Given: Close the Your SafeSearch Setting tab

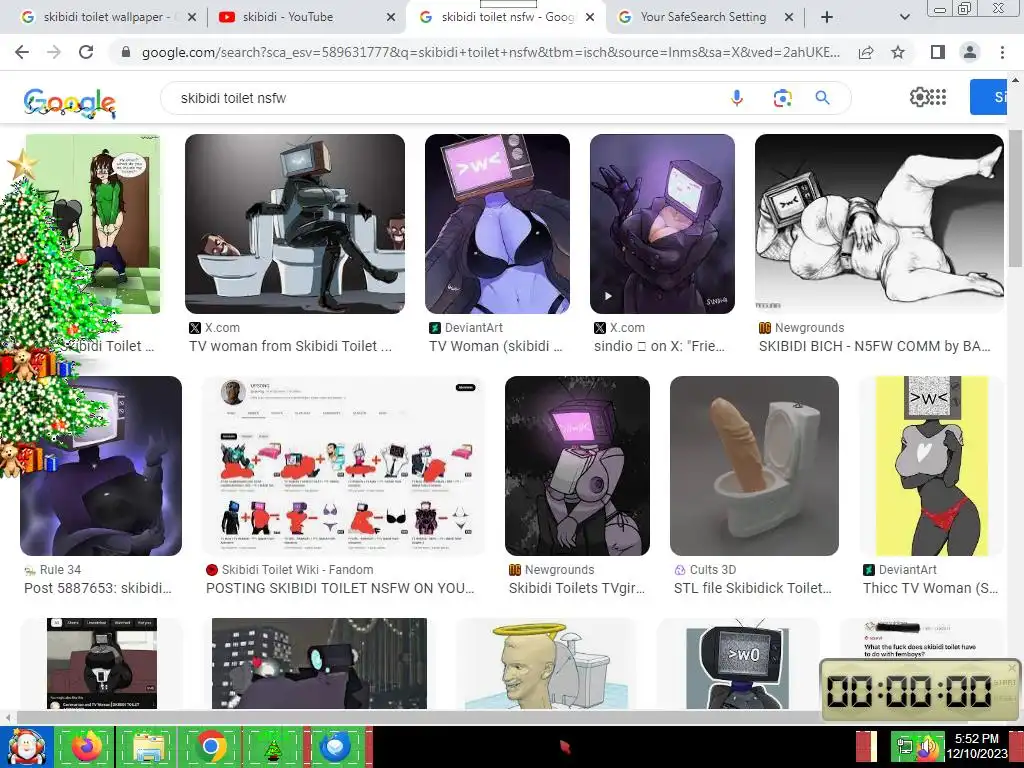Looking at the screenshot, I should 789,18.
